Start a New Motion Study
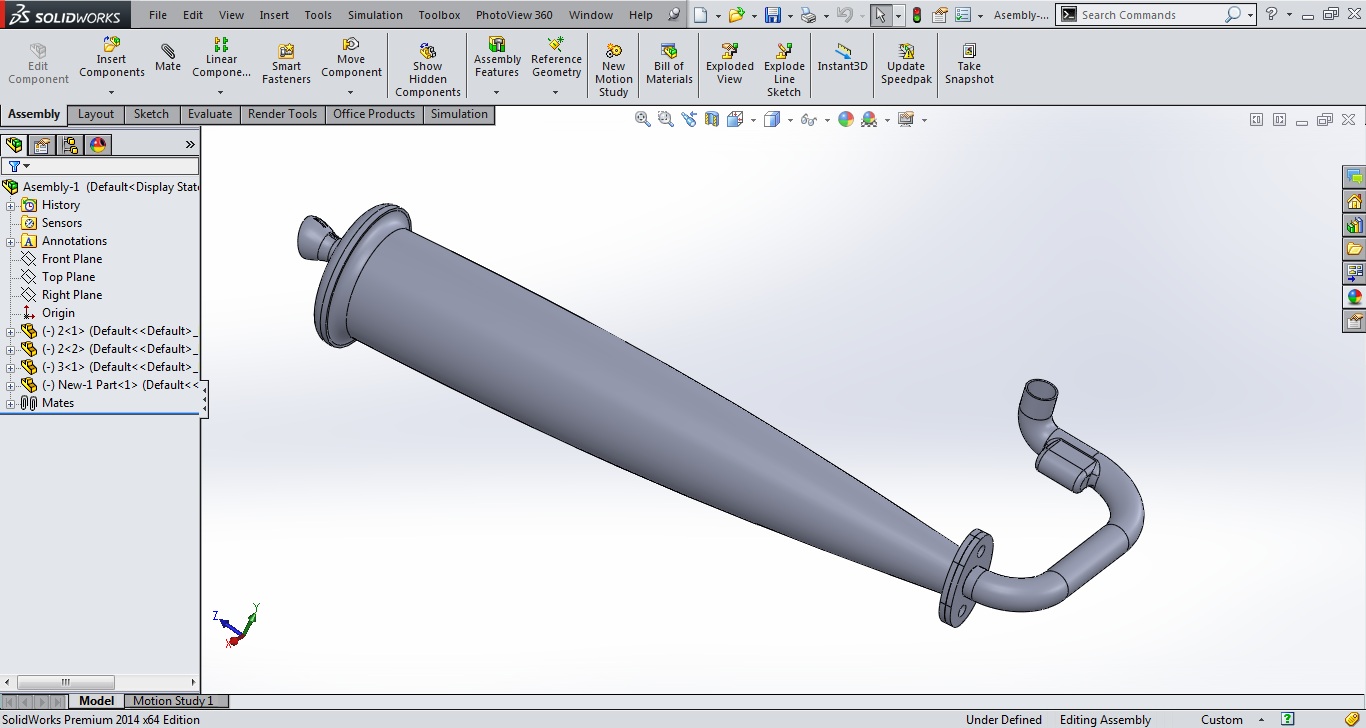This screenshot has width=1366, height=728. (x=614, y=70)
